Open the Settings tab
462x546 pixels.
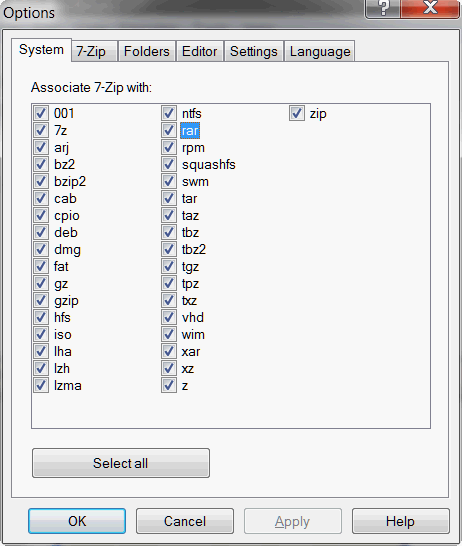pos(254,51)
